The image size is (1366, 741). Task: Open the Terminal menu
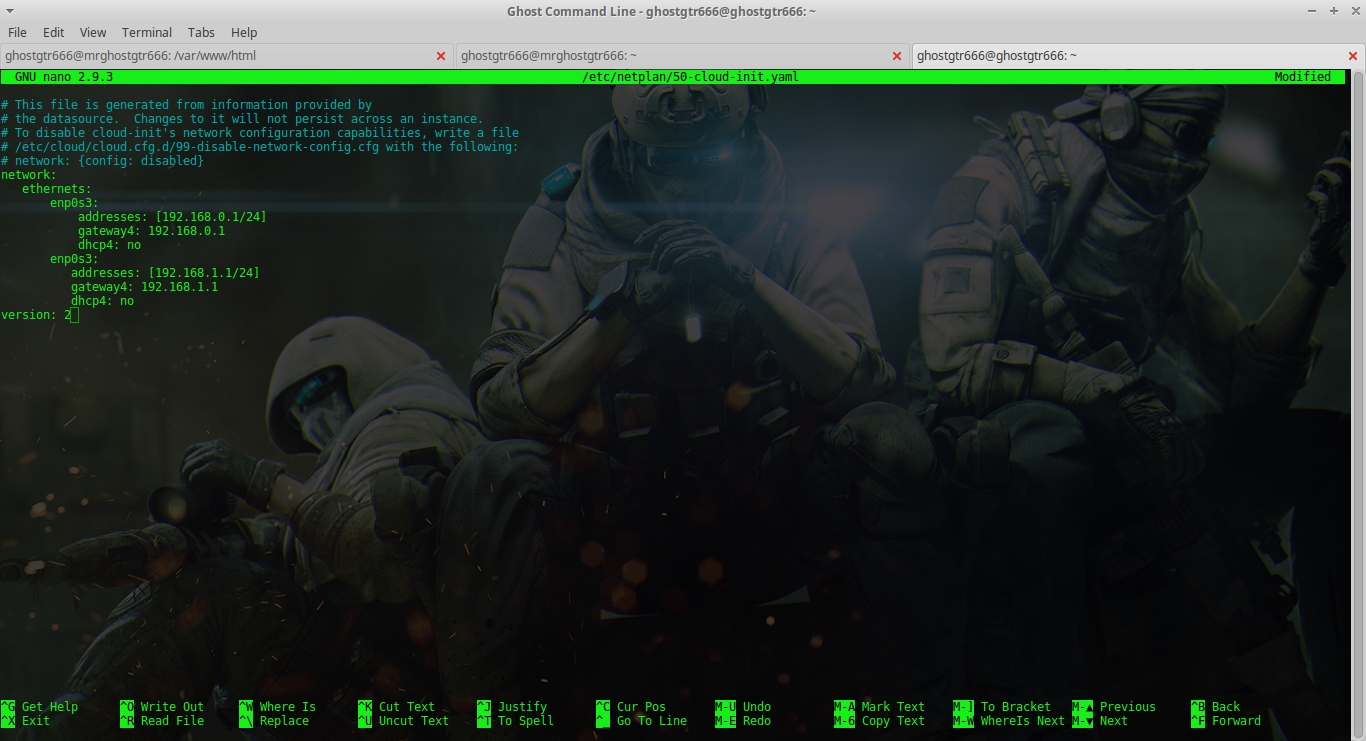(x=146, y=32)
